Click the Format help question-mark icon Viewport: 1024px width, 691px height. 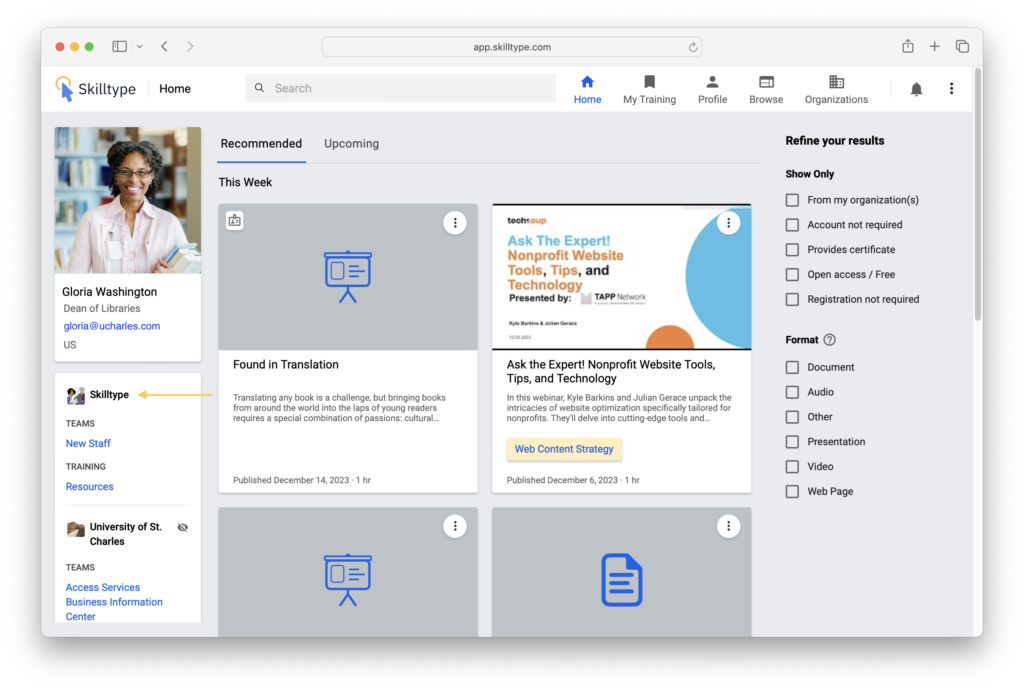pyautogui.click(x=829, y=340)
